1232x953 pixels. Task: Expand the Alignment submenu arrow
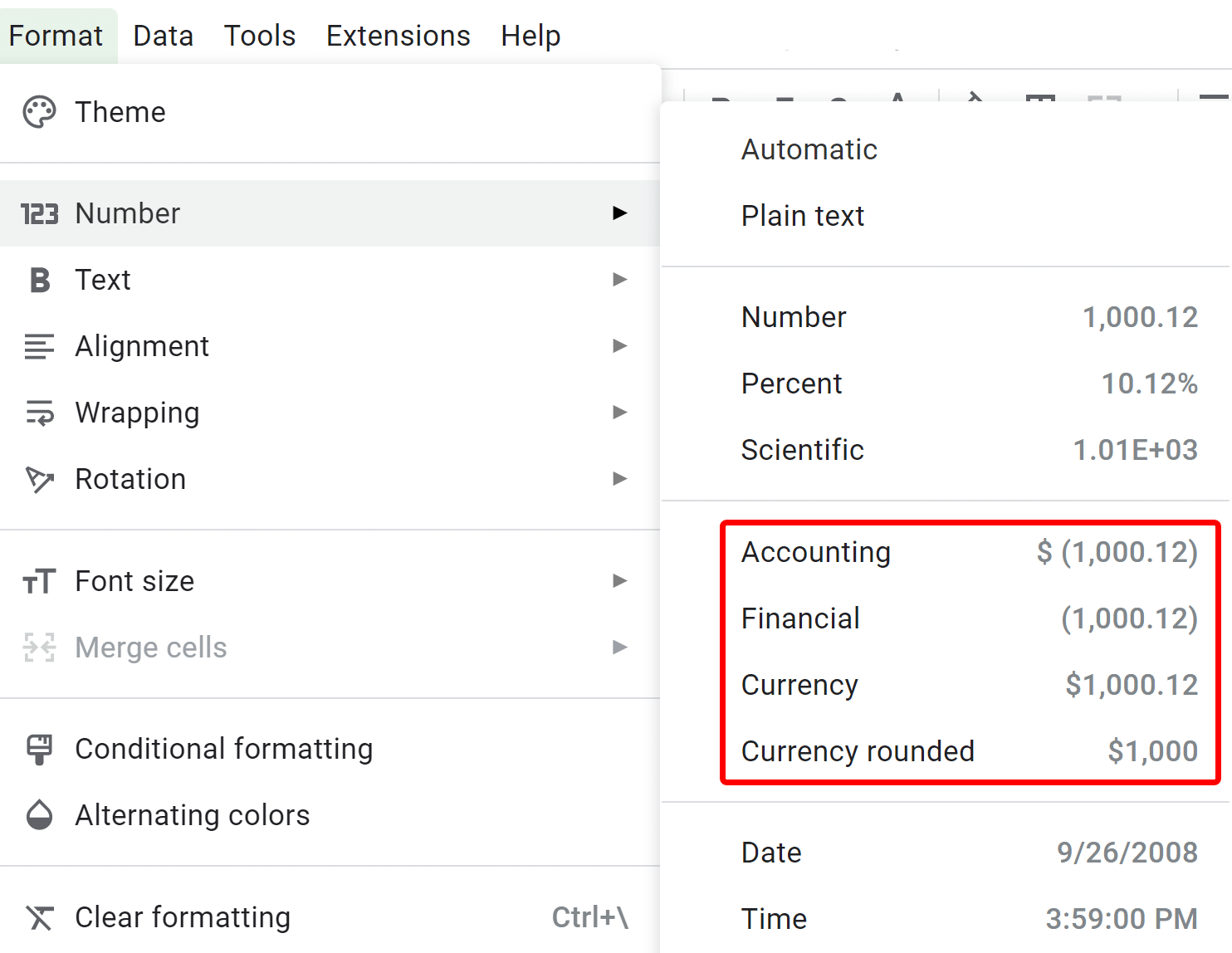pyautogui.click(x=619, y=346)
